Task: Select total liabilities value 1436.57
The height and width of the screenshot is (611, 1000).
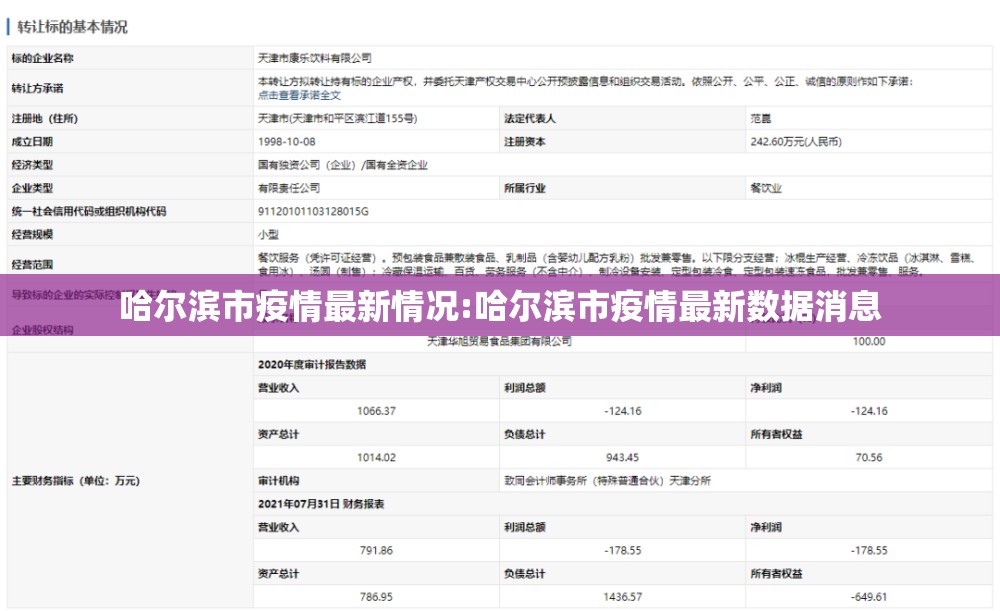Action: click(622, 596)
